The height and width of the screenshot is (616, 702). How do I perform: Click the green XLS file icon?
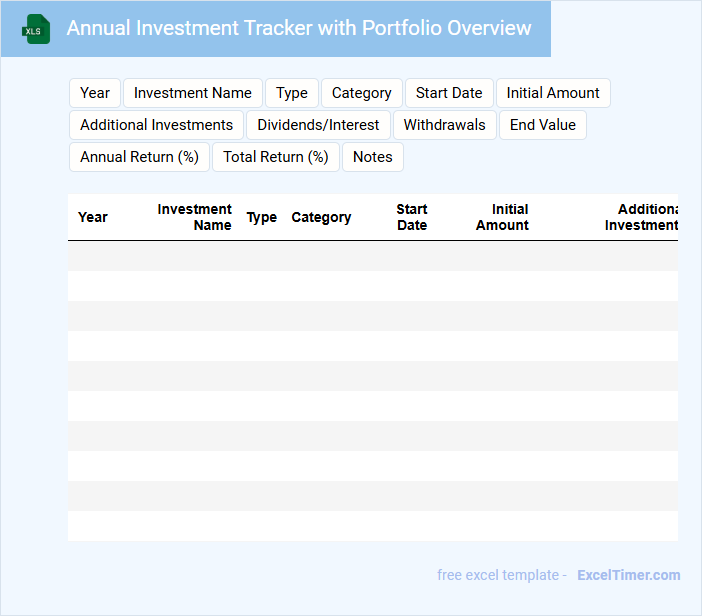(37, 29)
